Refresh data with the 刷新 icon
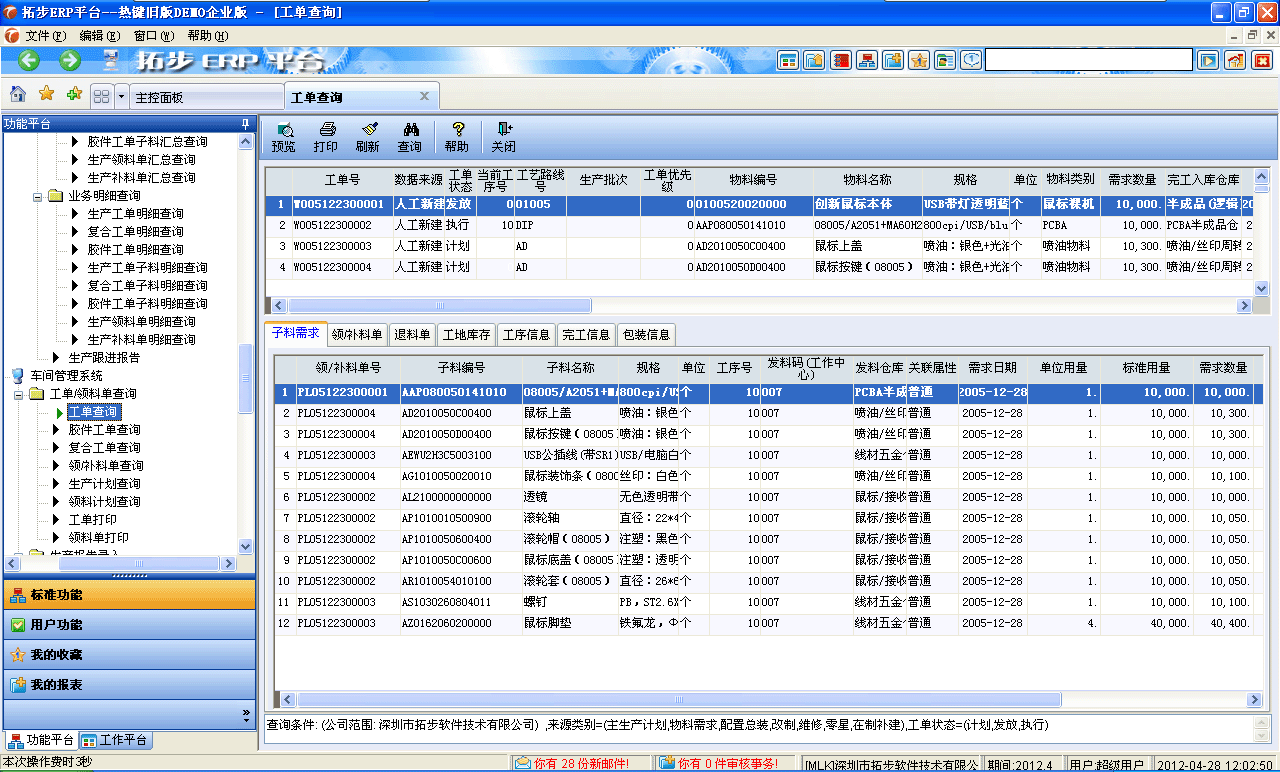This screenshot has width=1280, height=772. [x=371, y=135]
